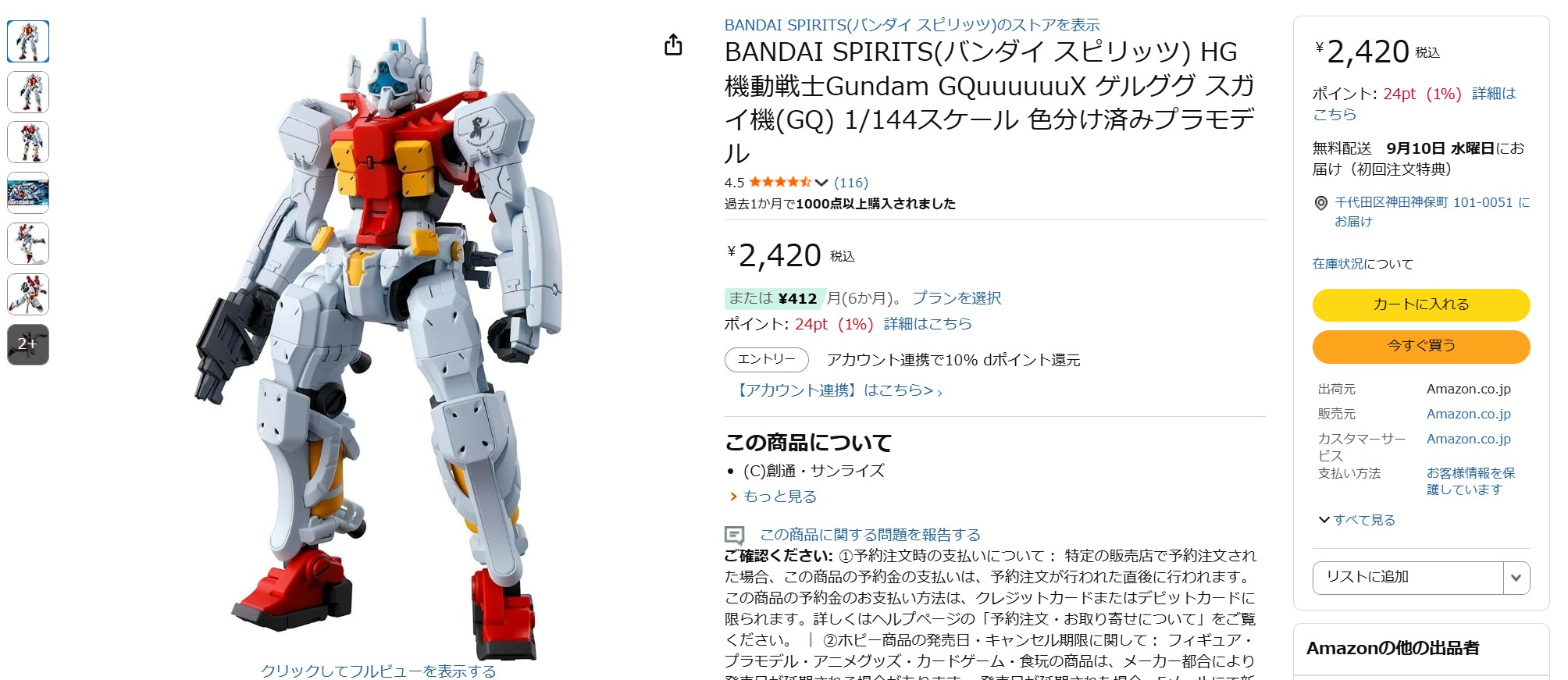1568x680 pixels.
Task: Open the リストに追加 dropdown arrow
Action: [x=1516, y=578]
